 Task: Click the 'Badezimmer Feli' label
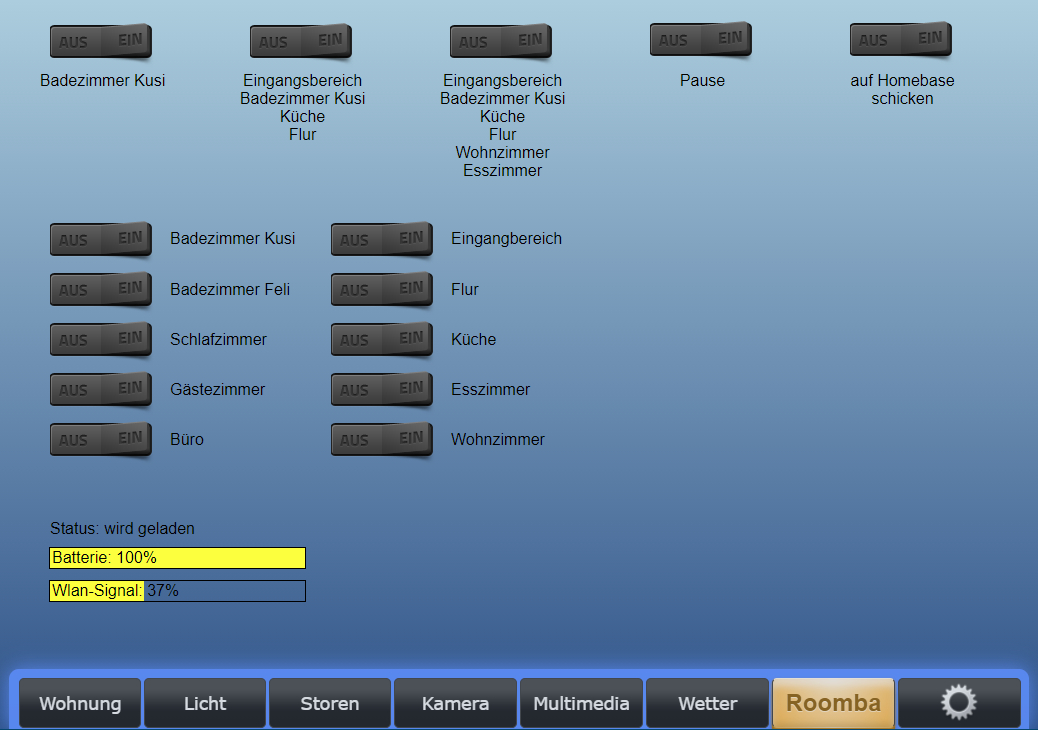tap(230, 290)
